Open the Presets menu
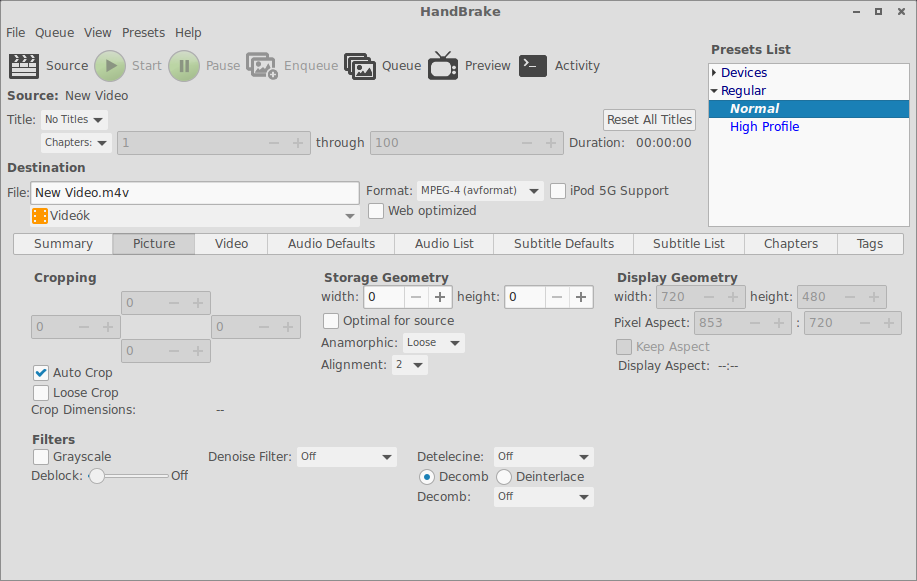 pyautogui.click(x=143, y=33)
